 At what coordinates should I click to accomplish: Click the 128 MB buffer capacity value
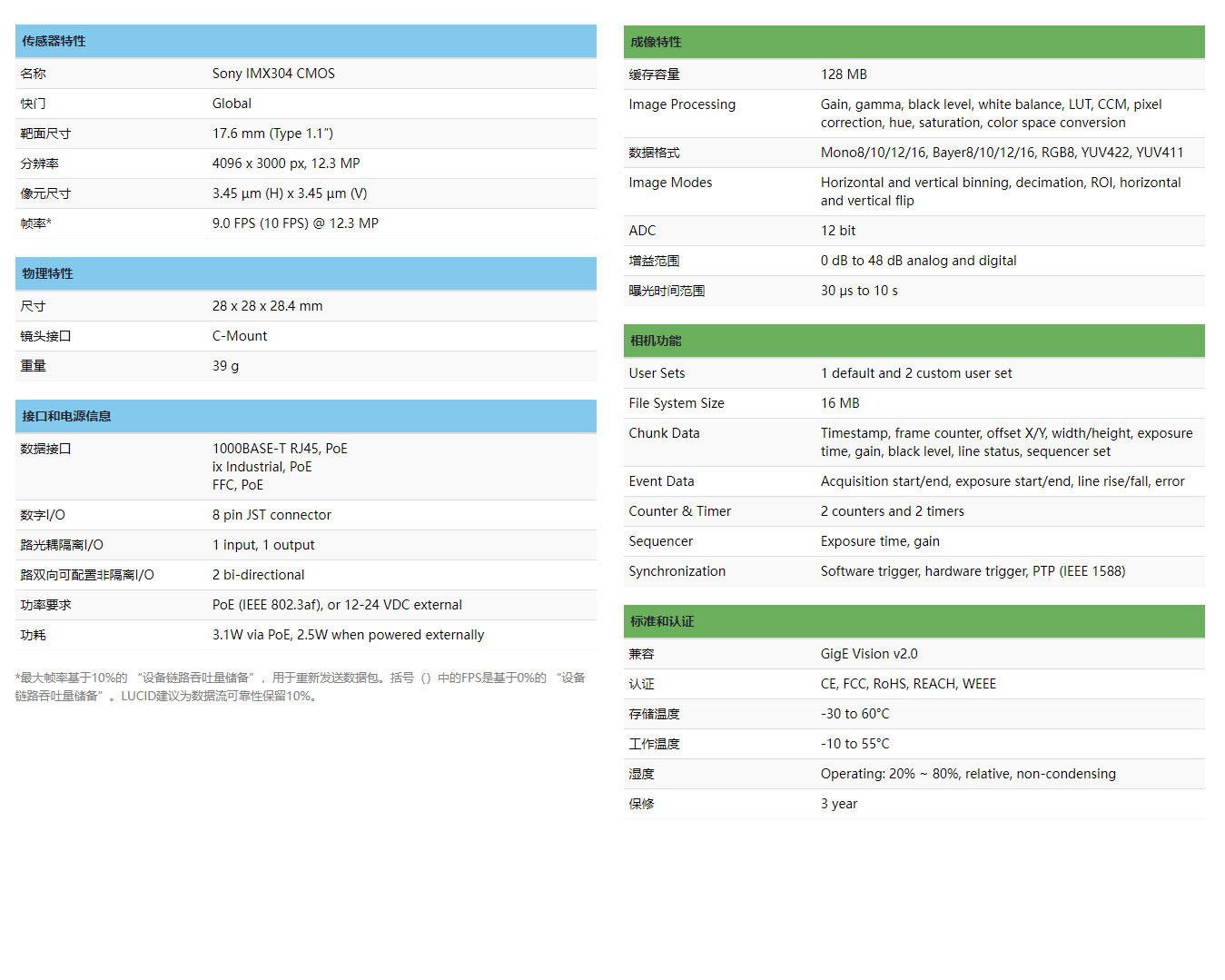pyautogui.click(x=844, y=74)
